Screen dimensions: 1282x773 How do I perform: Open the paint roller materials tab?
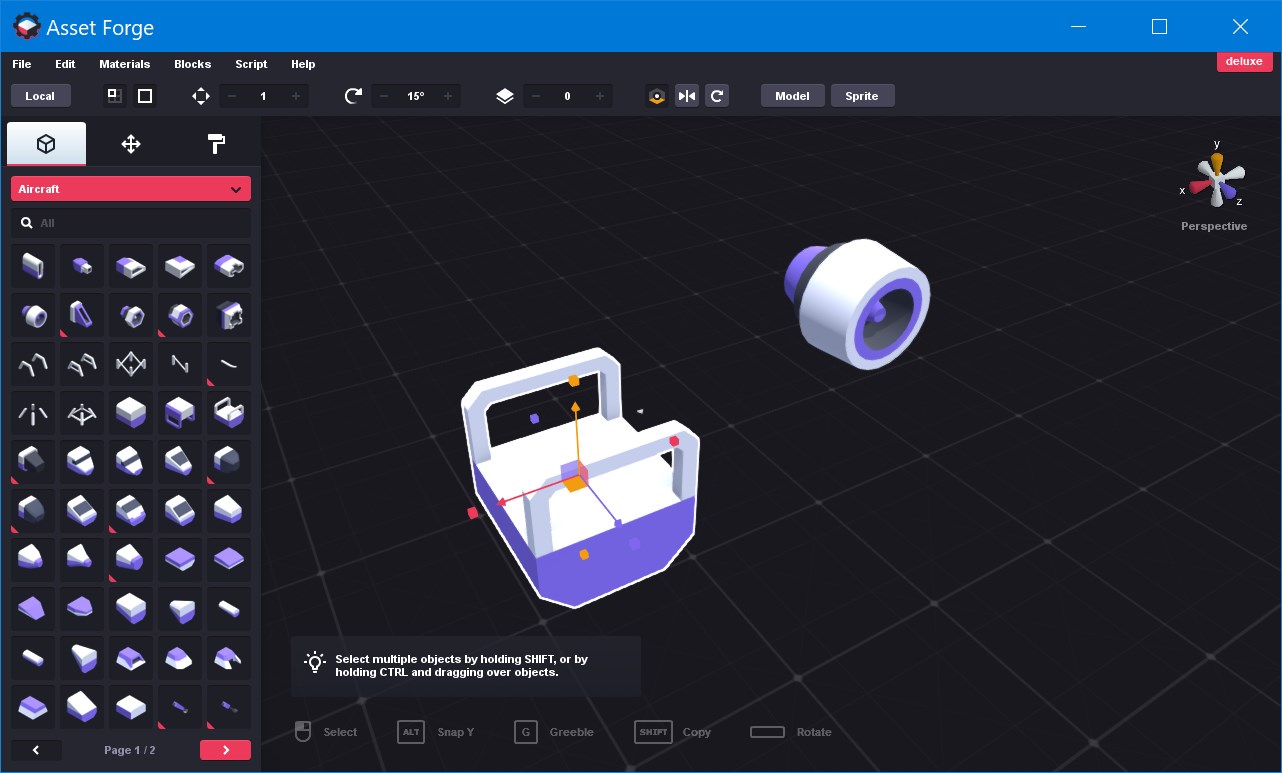tap(216, 144)
